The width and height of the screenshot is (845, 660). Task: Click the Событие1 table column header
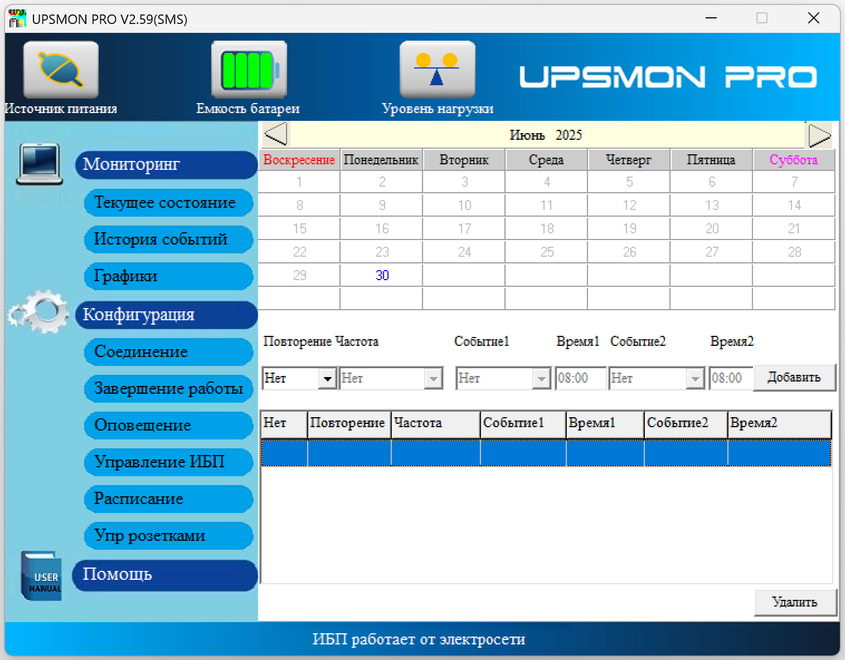523,425
